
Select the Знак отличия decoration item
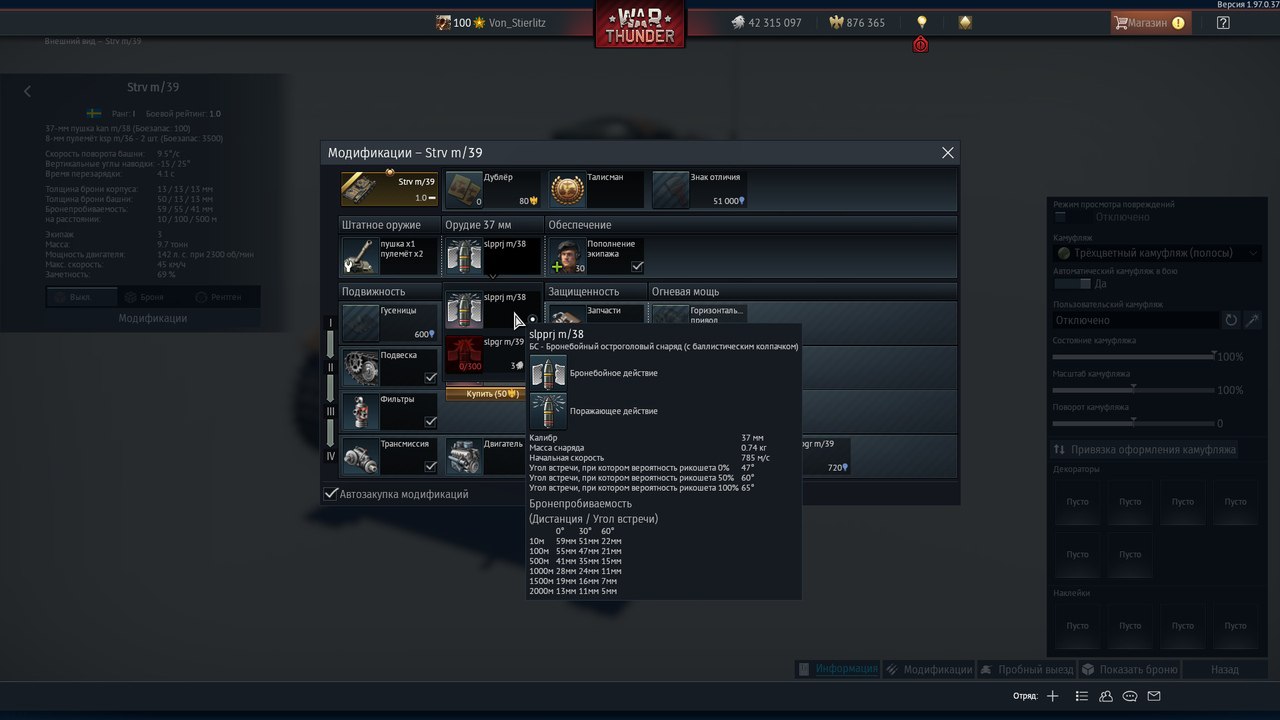[699, 189]
